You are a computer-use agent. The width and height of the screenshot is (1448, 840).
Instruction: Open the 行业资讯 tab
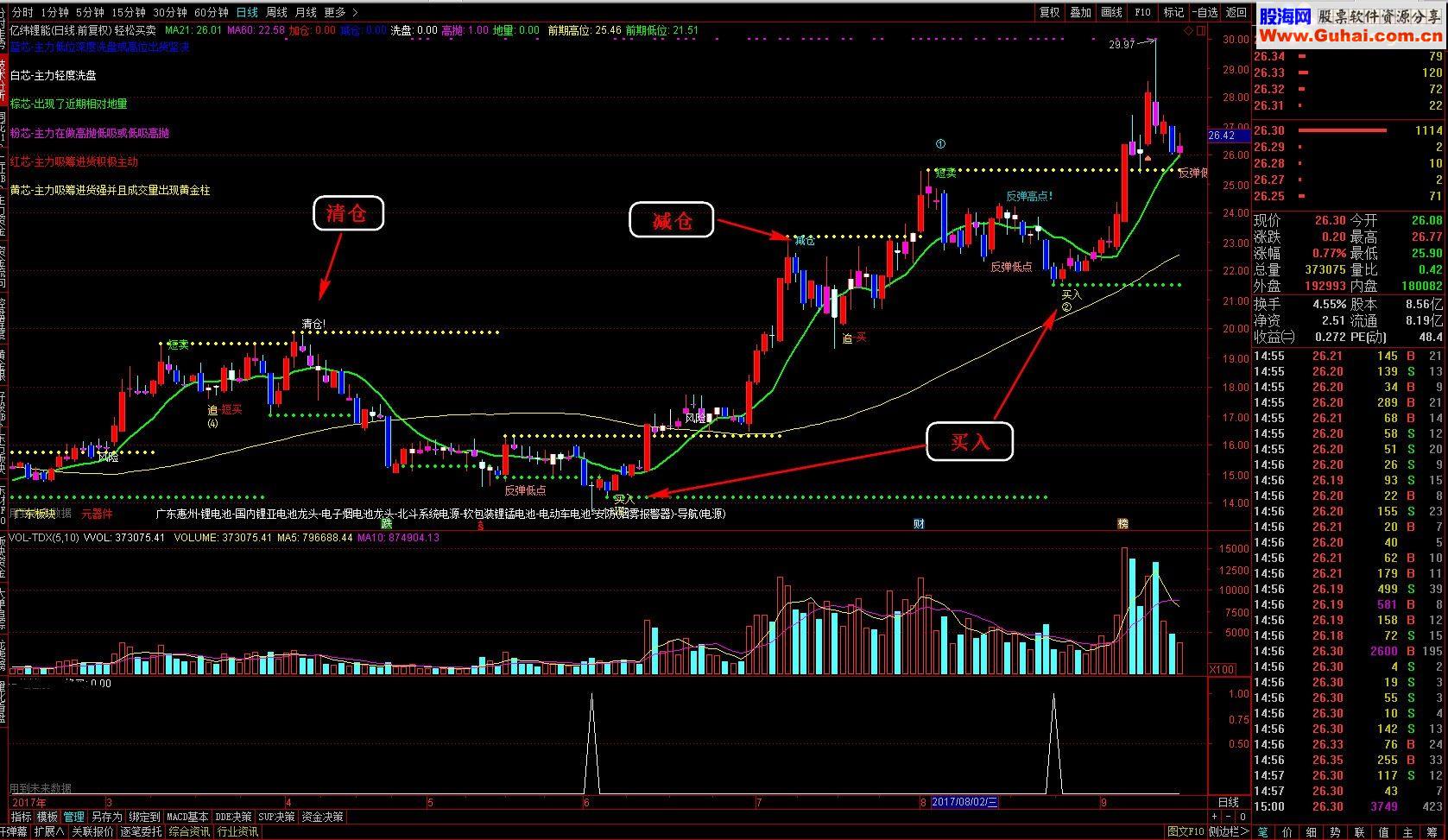coord(237,832)
